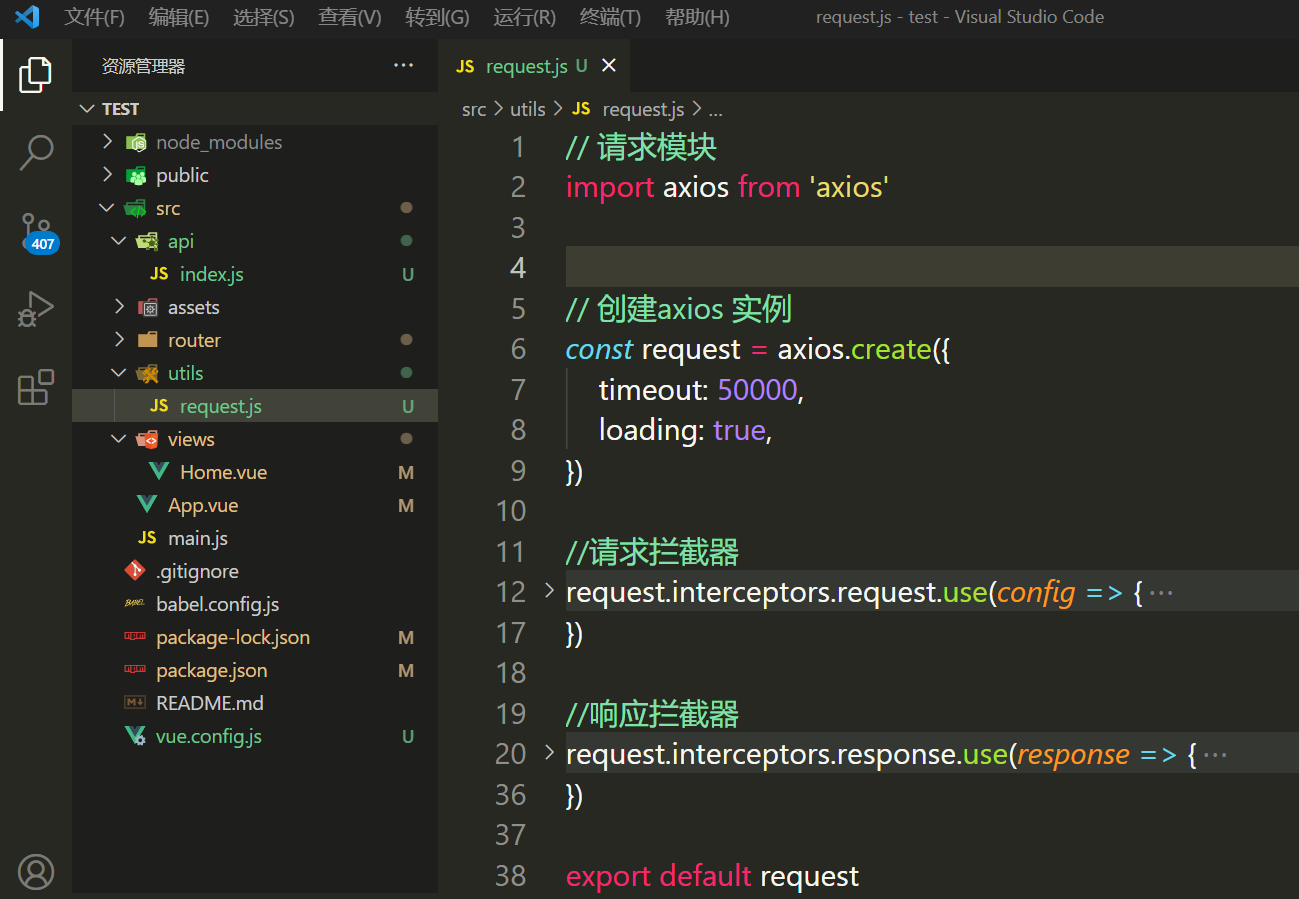Screen dimensions: 1299x899
Task: Click the public folder icon
Action: [136, 175]
